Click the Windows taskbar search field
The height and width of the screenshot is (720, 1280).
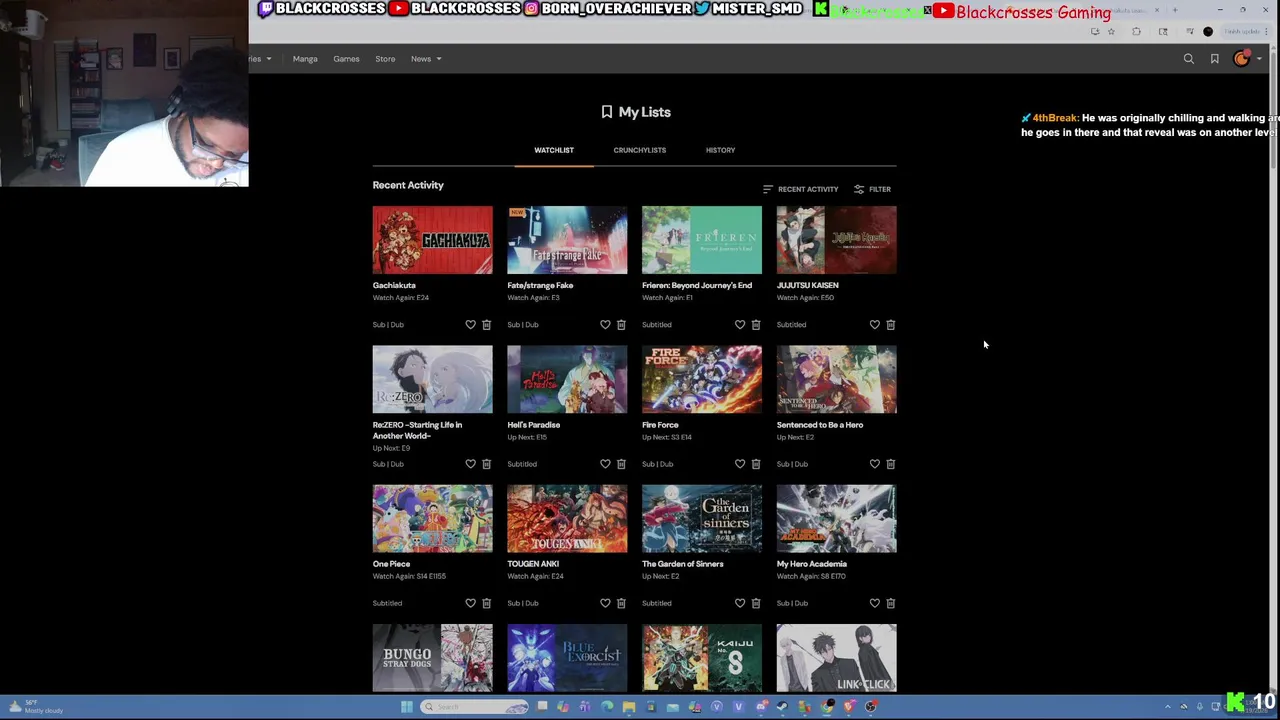(474, 707)
